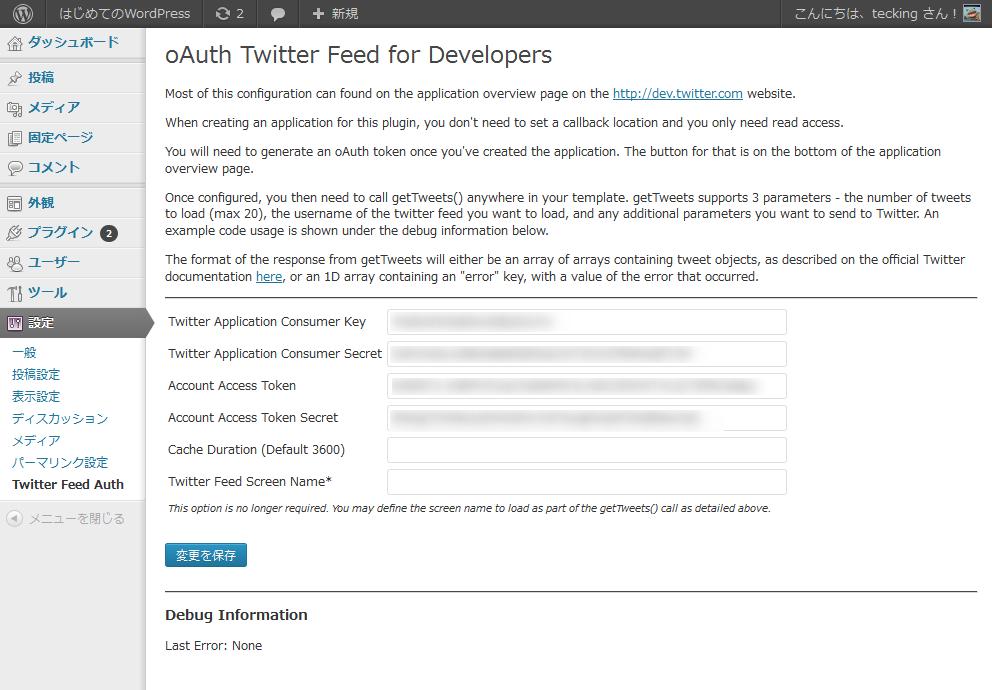The width and height of the screenshot is (992, 690).
Task: Open ダッシュボード menu item
Action: tap(73, 42)
